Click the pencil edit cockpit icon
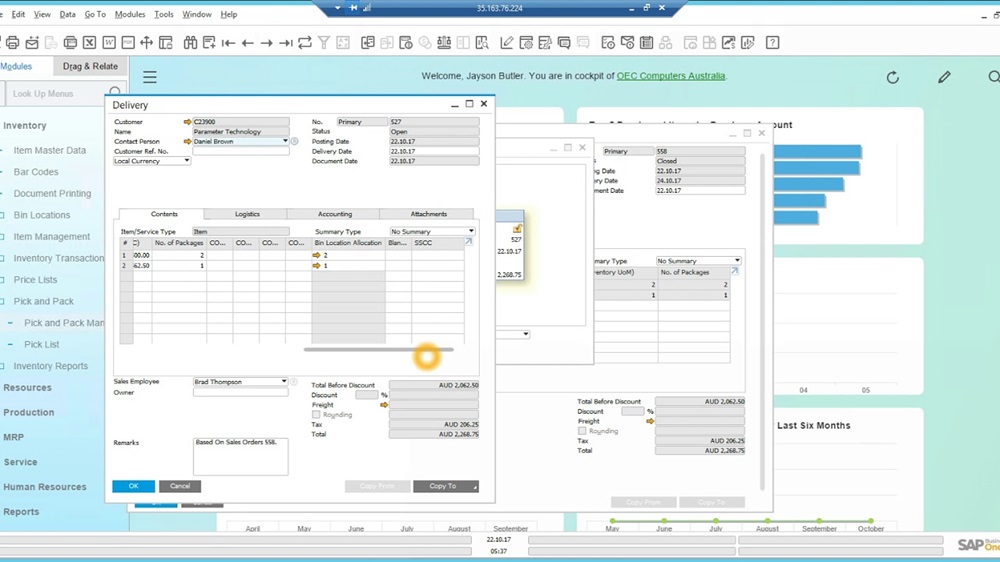Image resolution: width=1000 pixels, height=562 pixels. (x=944, y=77)
